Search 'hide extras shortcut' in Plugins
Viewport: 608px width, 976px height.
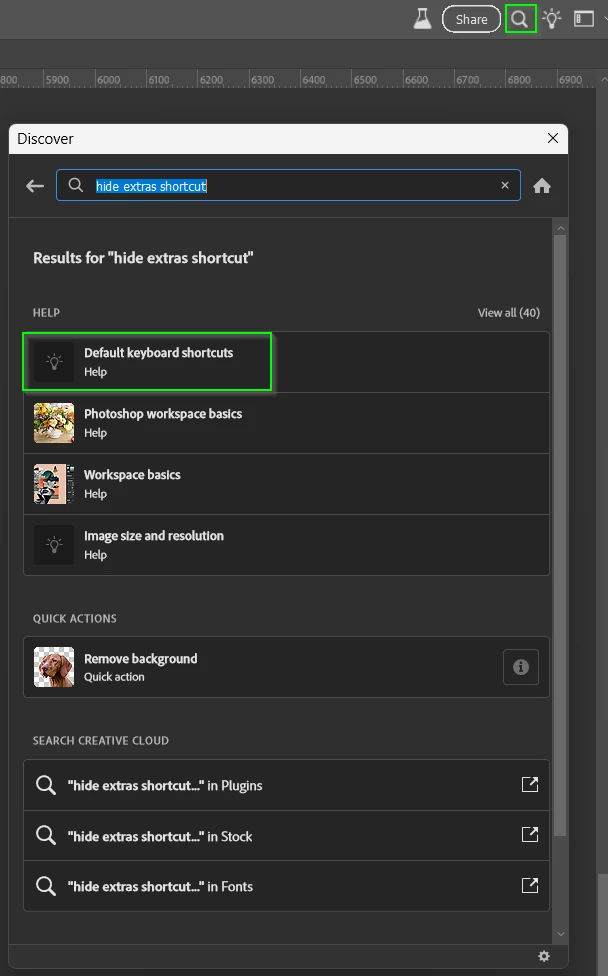286,785
